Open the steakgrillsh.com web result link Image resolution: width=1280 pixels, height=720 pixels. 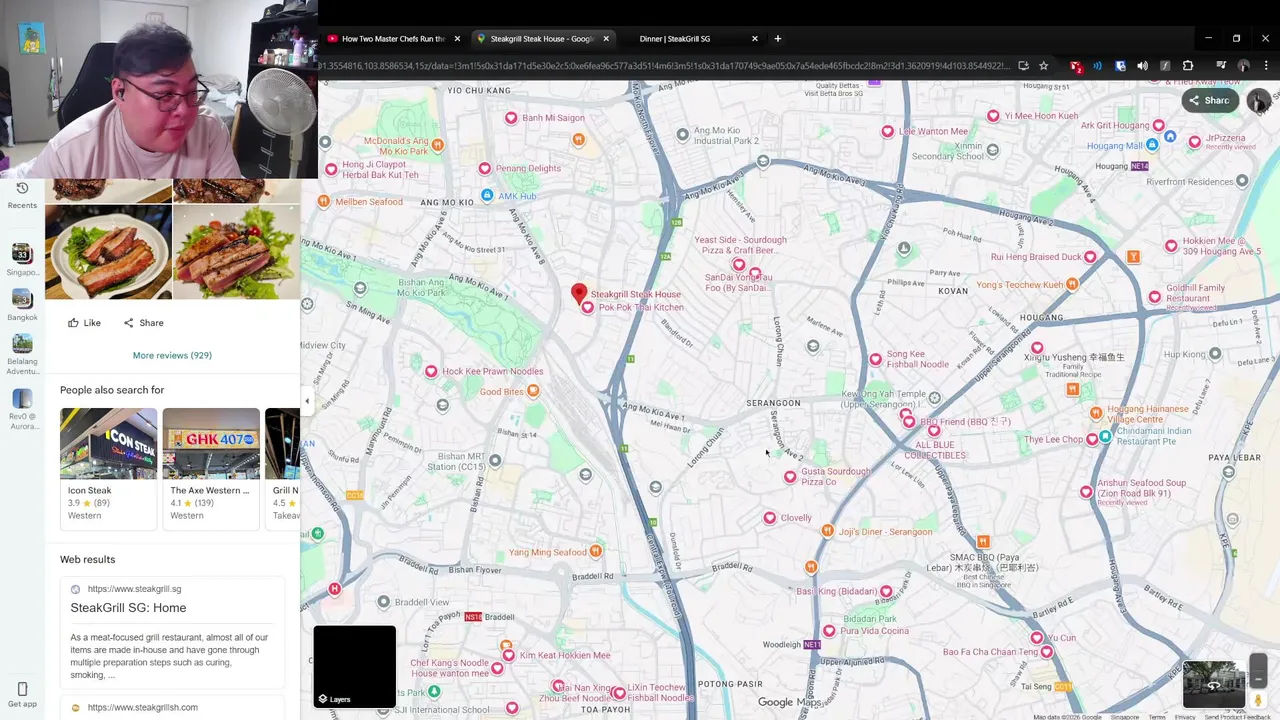(x=142, y=707)
